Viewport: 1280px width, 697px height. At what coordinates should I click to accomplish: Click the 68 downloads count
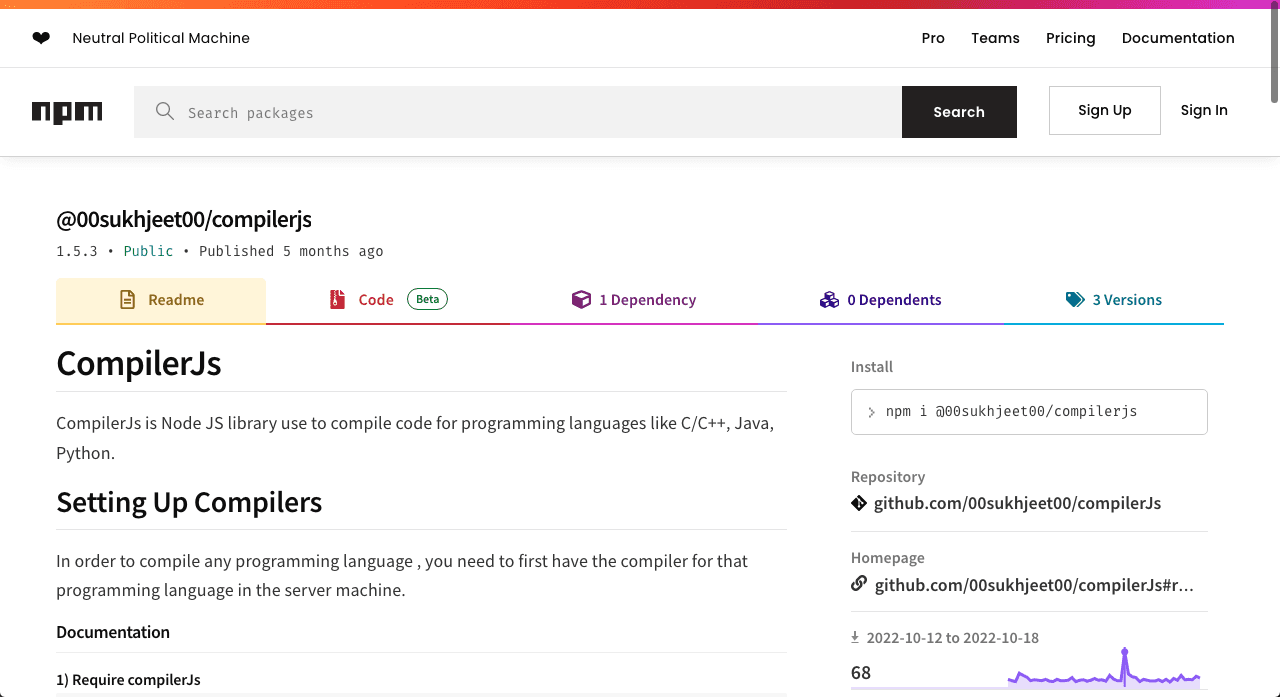861,673
